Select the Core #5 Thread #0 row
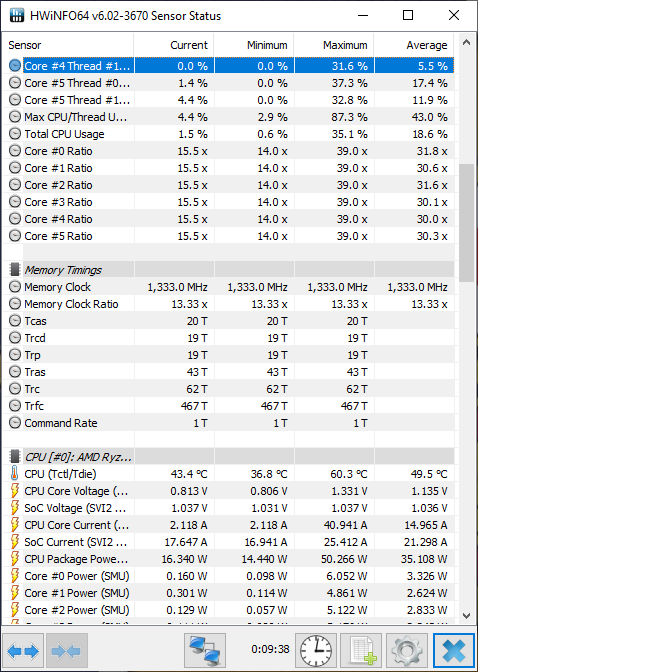 pyautogui.click(x=229, y=83)
